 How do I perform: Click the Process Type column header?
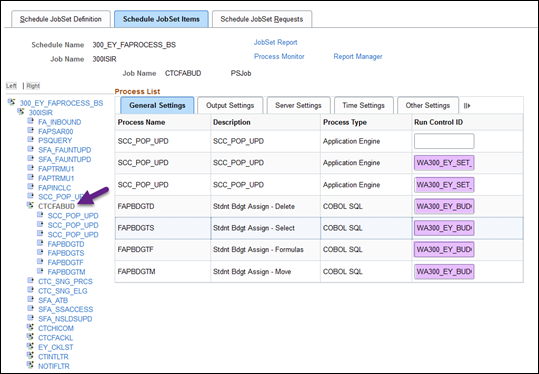345,122
